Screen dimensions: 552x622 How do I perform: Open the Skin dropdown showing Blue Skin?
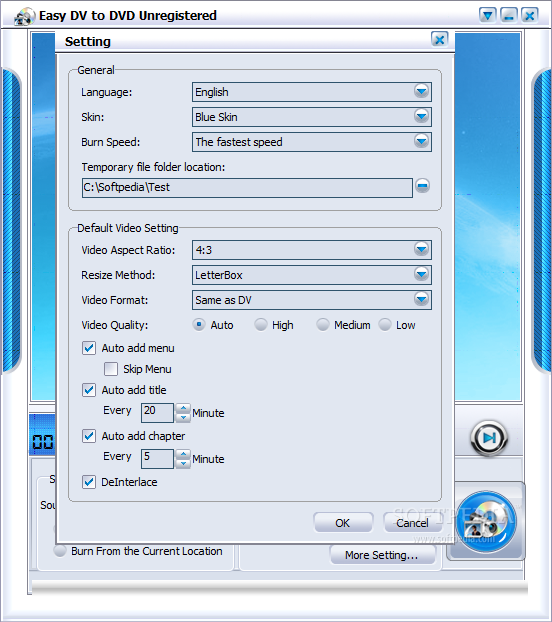312,117
